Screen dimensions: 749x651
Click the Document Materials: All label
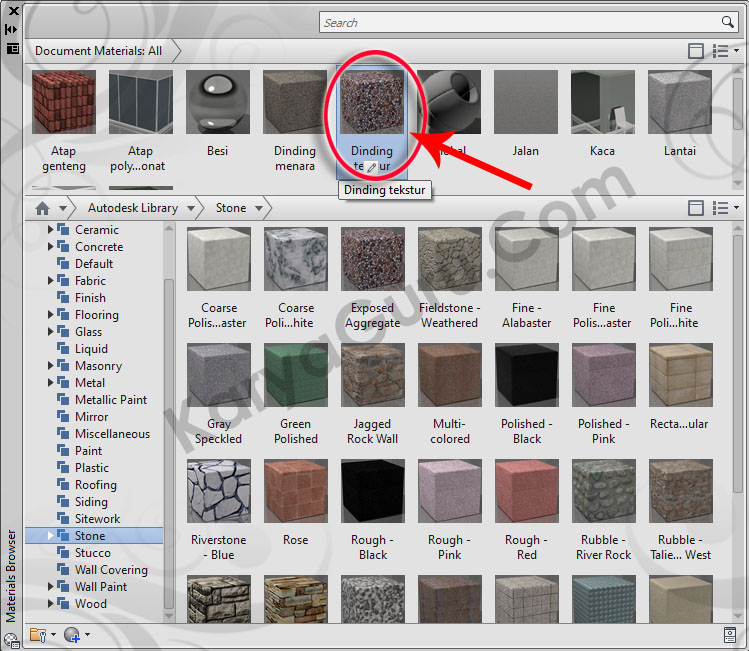coord(98,50)
